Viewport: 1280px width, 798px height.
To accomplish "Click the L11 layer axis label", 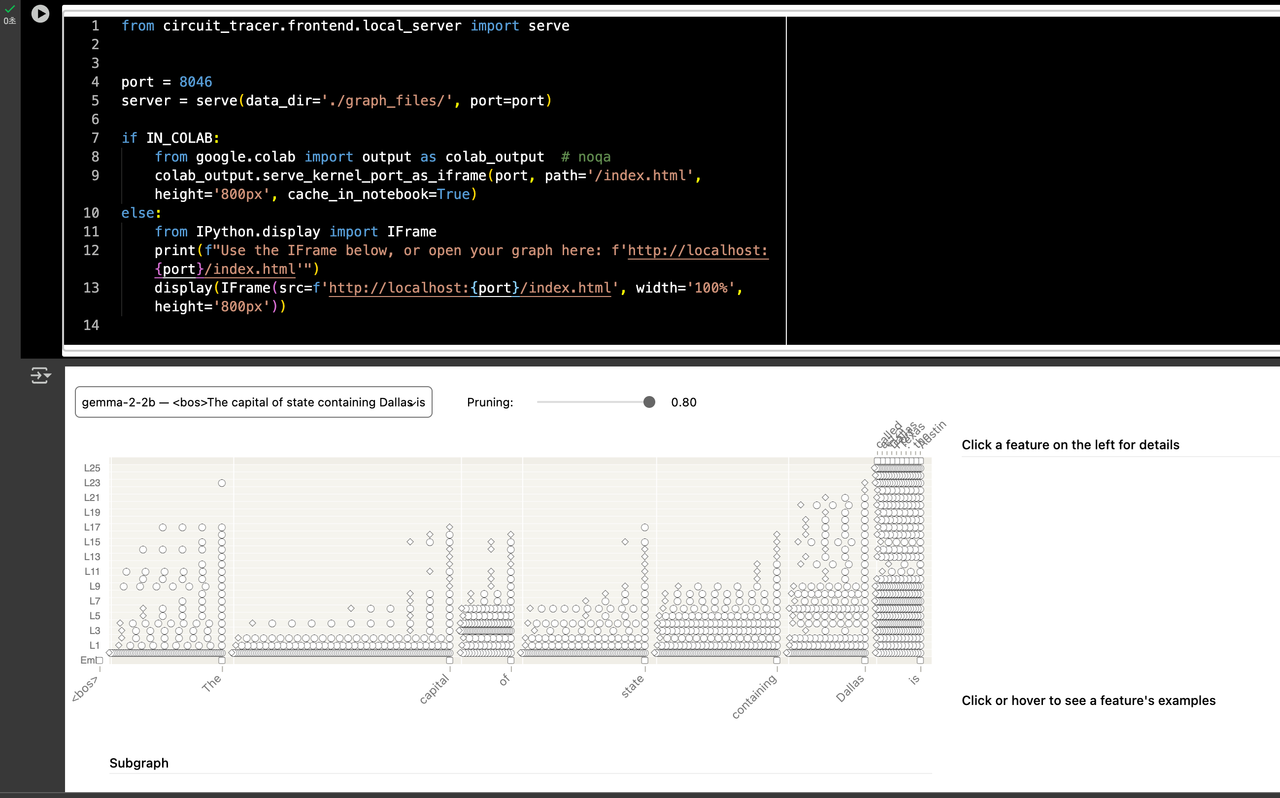I will click(x=91, y=571).
